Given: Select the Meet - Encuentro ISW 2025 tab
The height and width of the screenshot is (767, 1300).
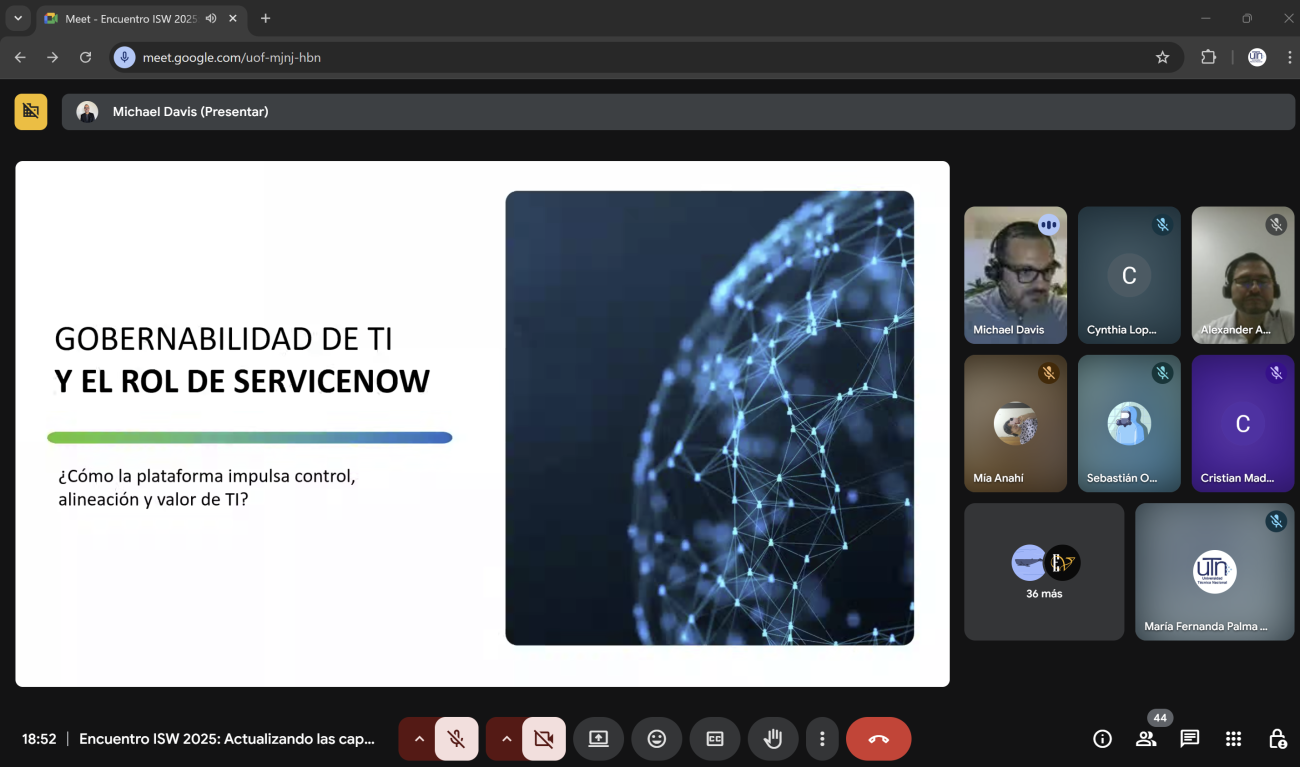Looking at the screenshot, I should (x=130, y=19).
